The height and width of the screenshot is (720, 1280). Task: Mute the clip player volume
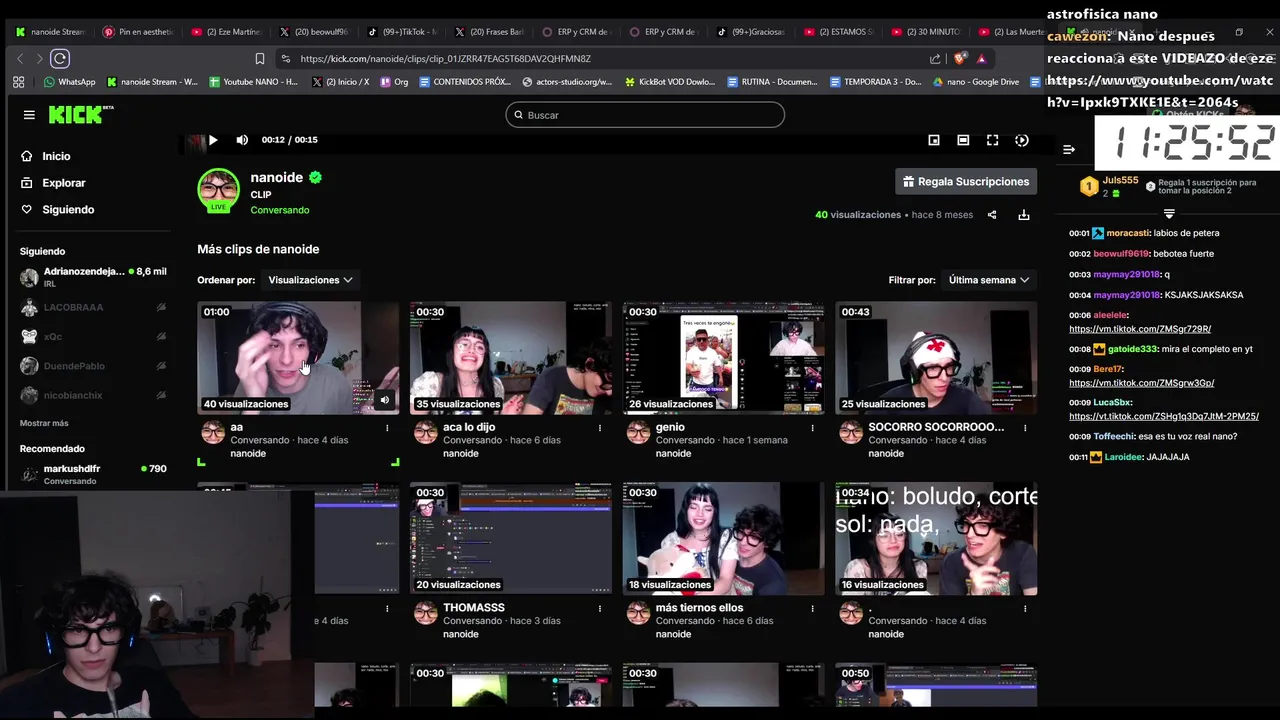[x=242, y=140]
